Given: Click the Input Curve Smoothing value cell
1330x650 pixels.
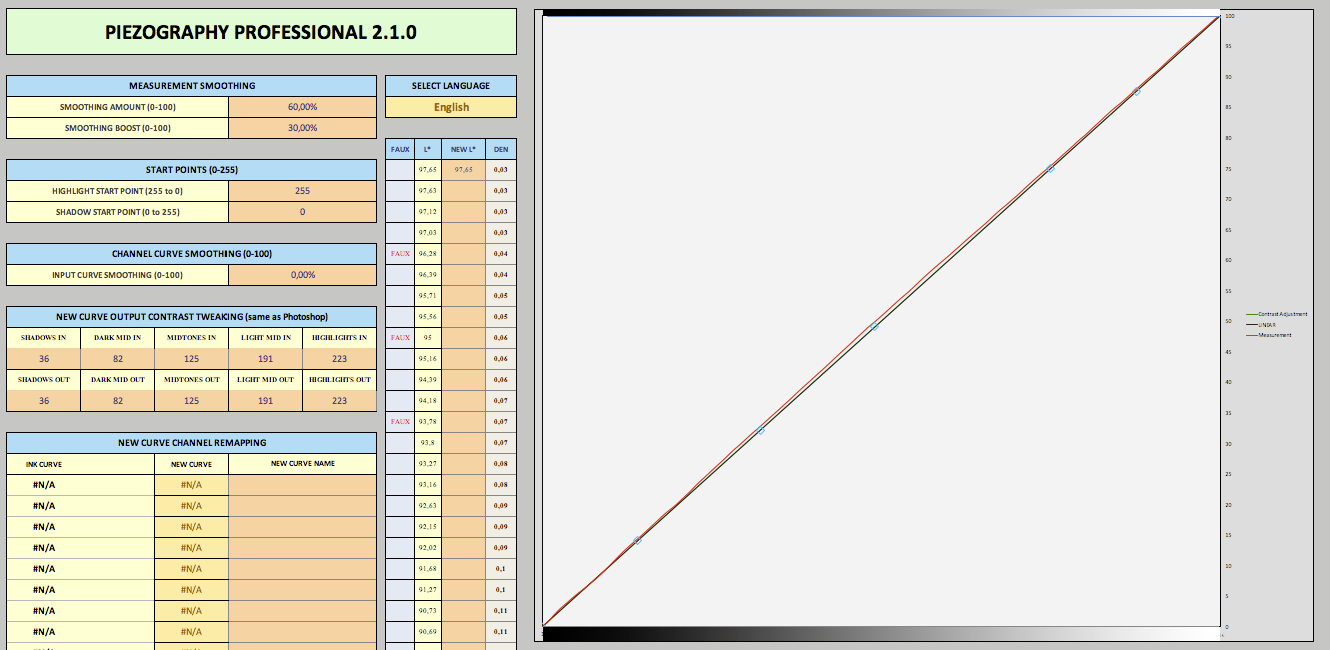Looking at the screenshot, I should click(302, 275).
